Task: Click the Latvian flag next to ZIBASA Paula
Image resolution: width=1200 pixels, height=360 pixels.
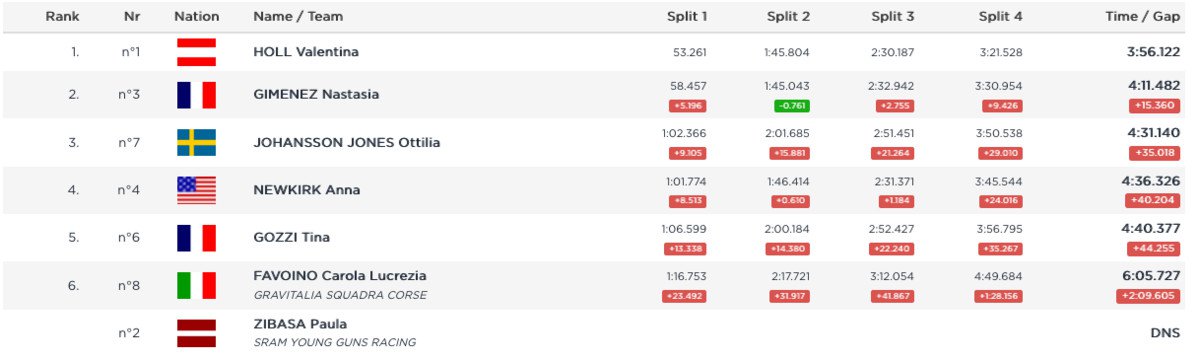Action: [x=196, y=332]
